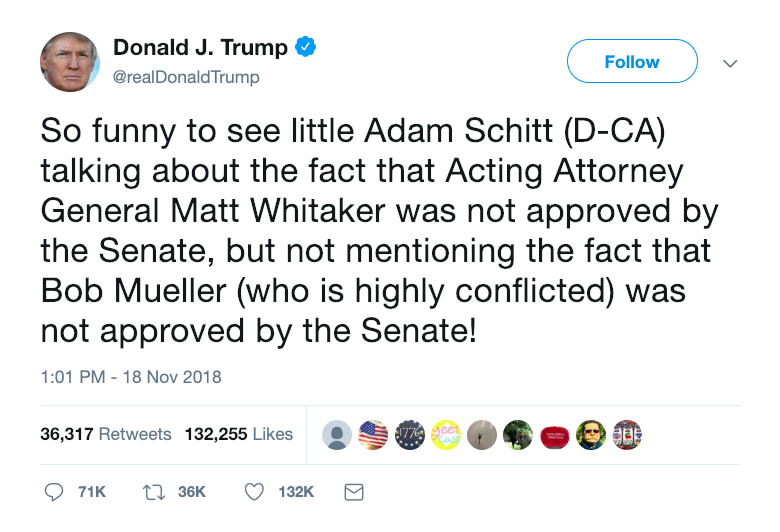Click the red hat avatar

coord(555,435)
